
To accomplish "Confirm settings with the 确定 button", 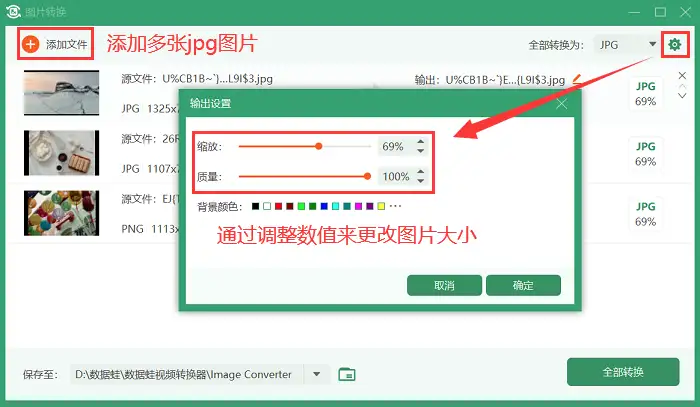I will (x=523, y=285).
